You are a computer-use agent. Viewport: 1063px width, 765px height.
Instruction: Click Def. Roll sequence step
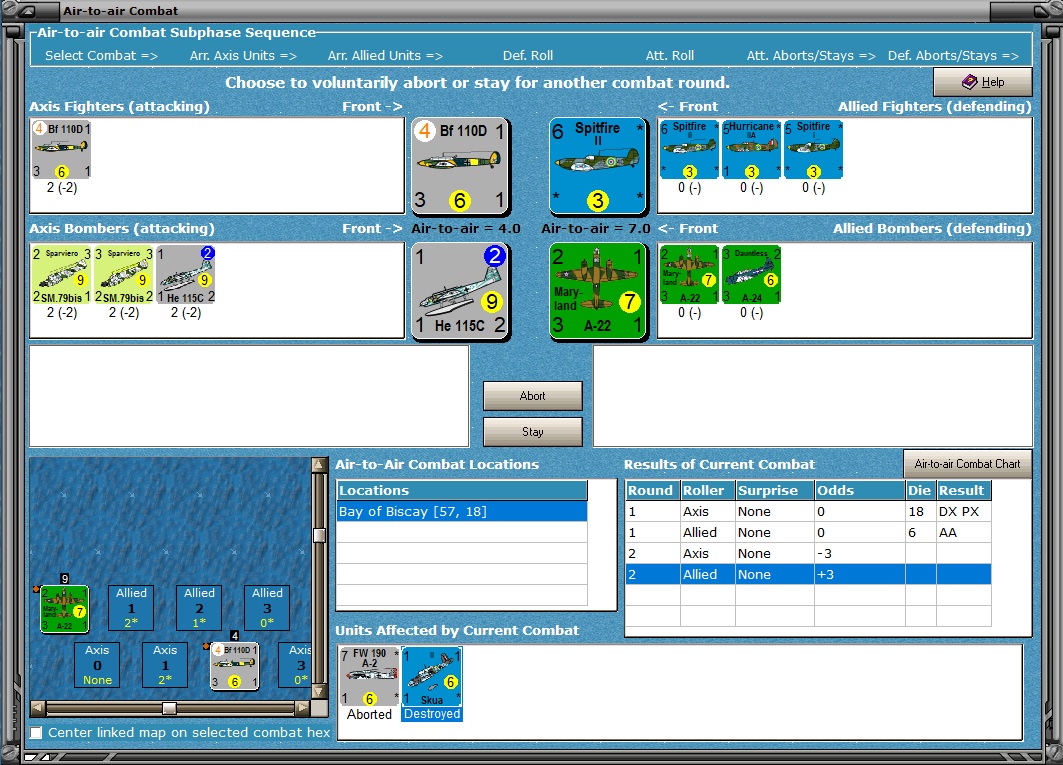pyautogui.click(x=528, y=56)
